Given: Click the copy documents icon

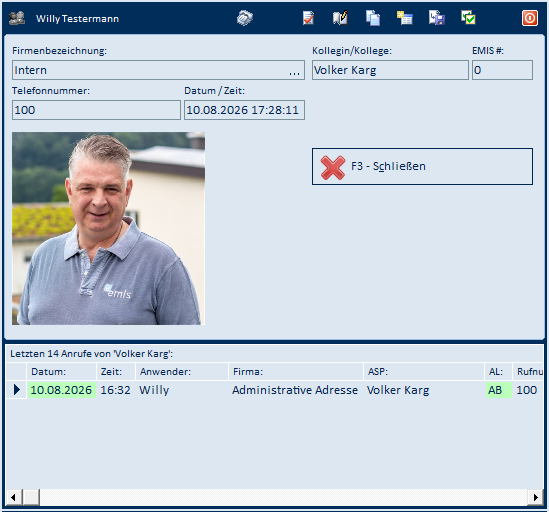Looking at the screenshot, I should [373, 18].
